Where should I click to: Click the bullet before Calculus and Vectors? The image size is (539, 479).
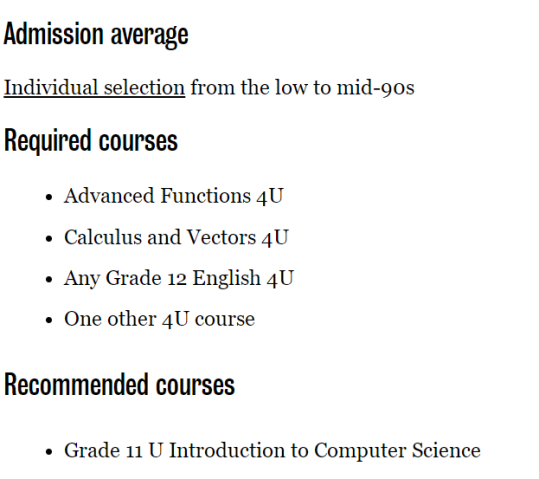(x=49, y=238)
